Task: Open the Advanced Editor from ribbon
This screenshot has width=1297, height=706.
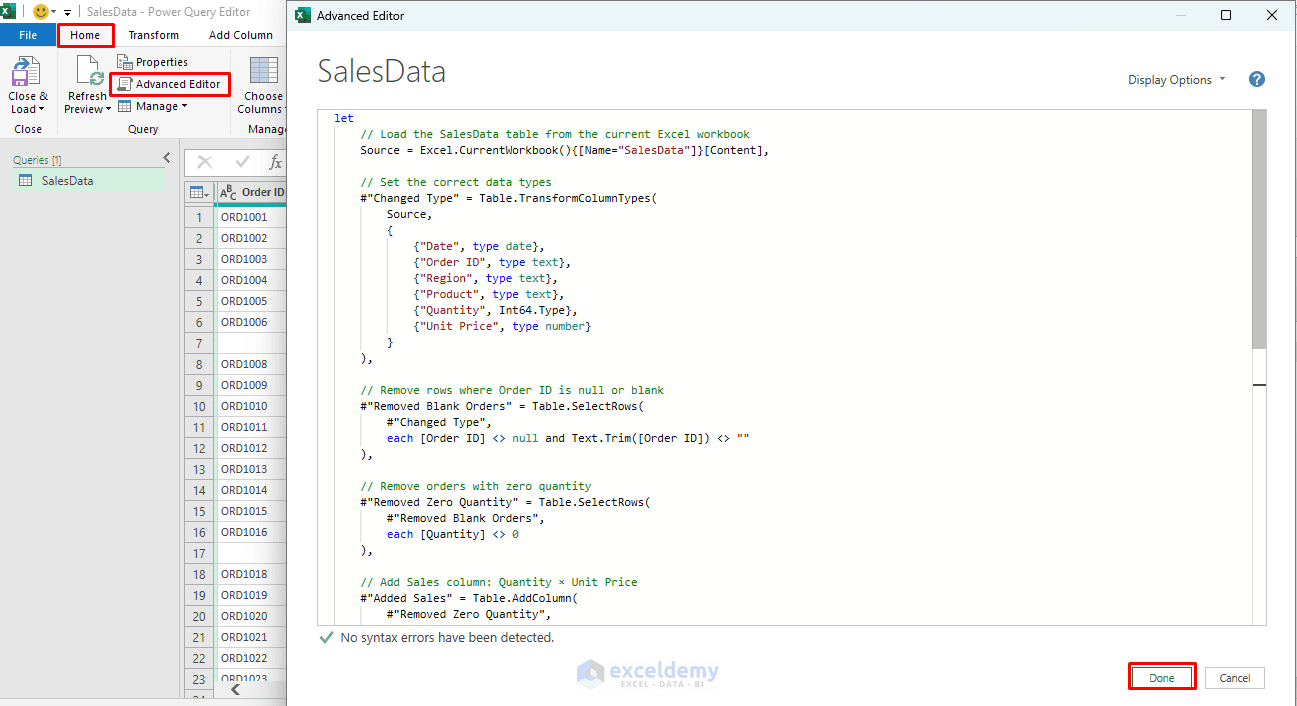Action: point(169,84)
